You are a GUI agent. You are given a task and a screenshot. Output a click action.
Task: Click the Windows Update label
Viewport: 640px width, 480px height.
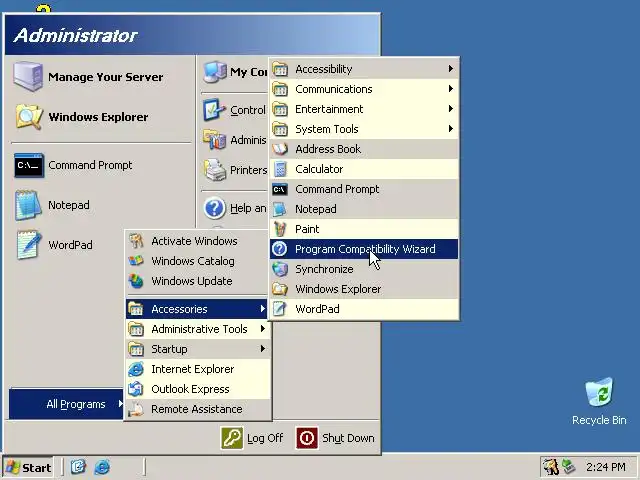(x=191, y=281)
